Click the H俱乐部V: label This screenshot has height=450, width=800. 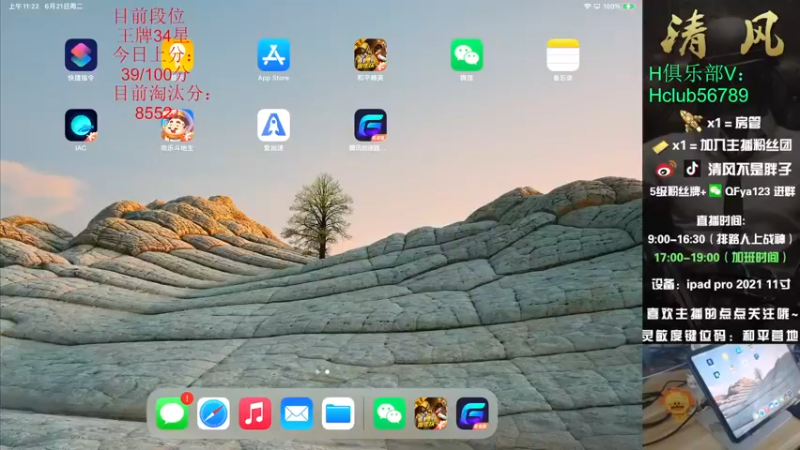[696, 74]
